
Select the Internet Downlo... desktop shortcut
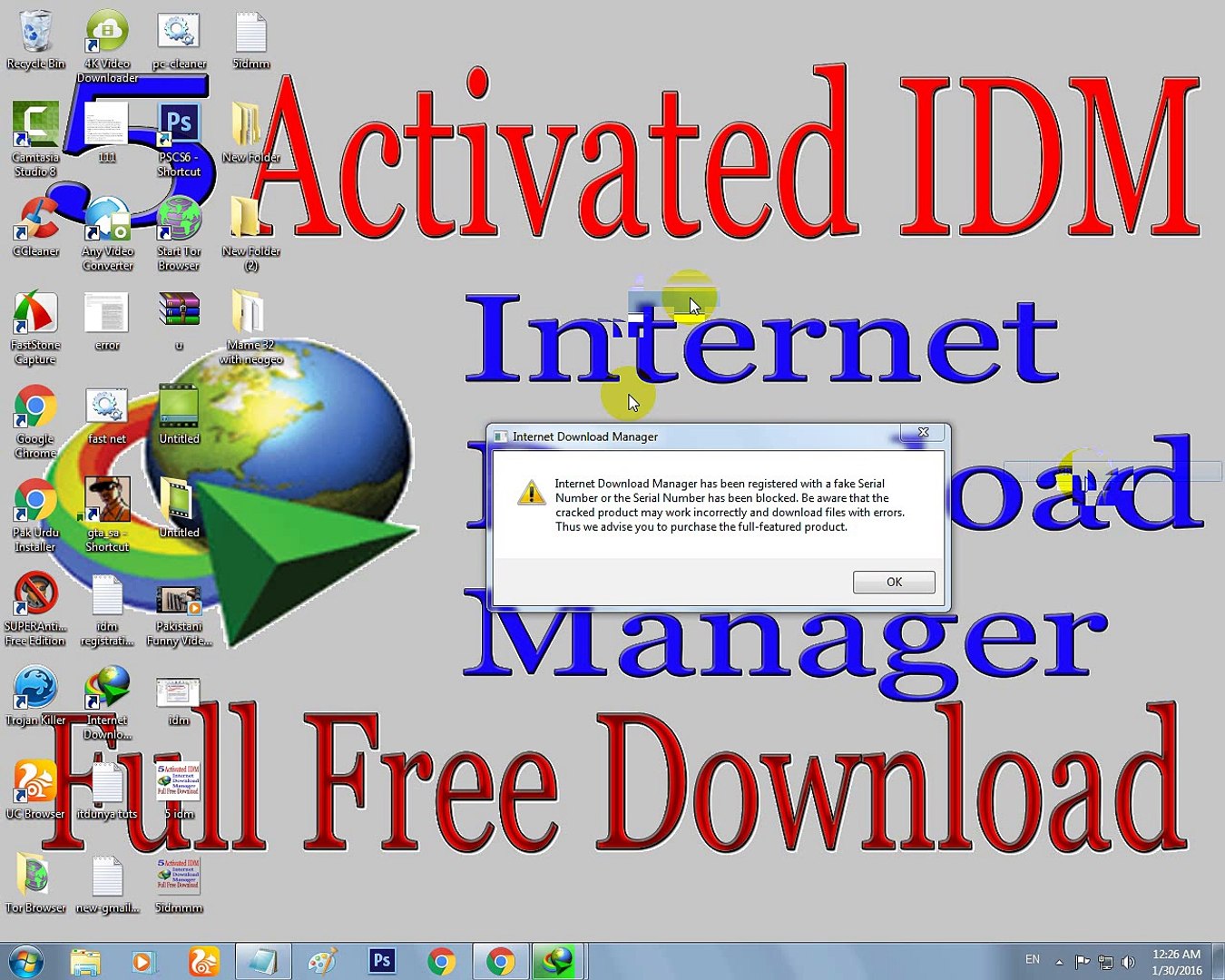pos(107,704)
